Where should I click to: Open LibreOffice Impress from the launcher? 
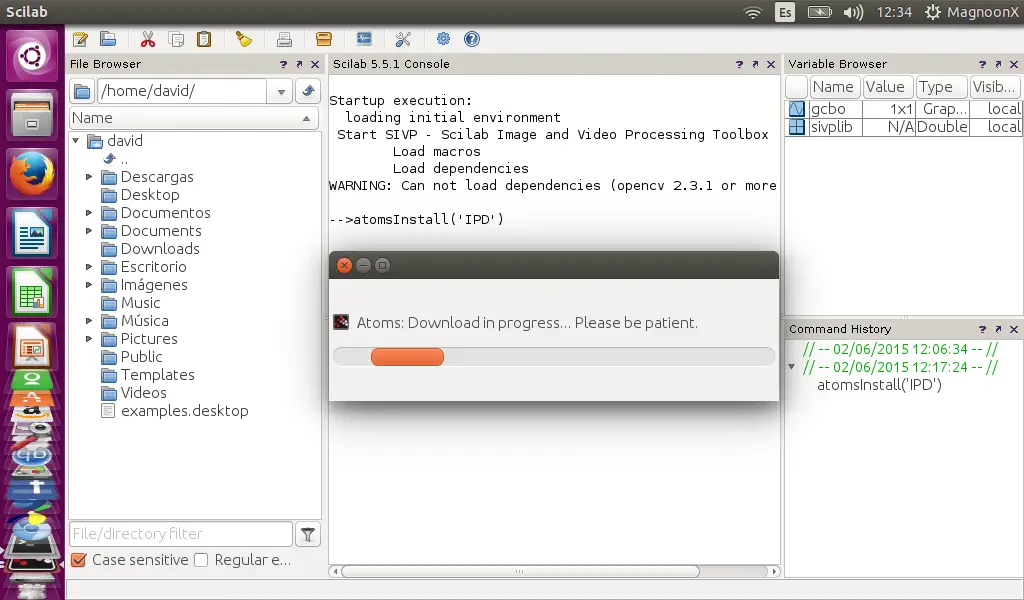pyautogui.click(x=32, y=346)
